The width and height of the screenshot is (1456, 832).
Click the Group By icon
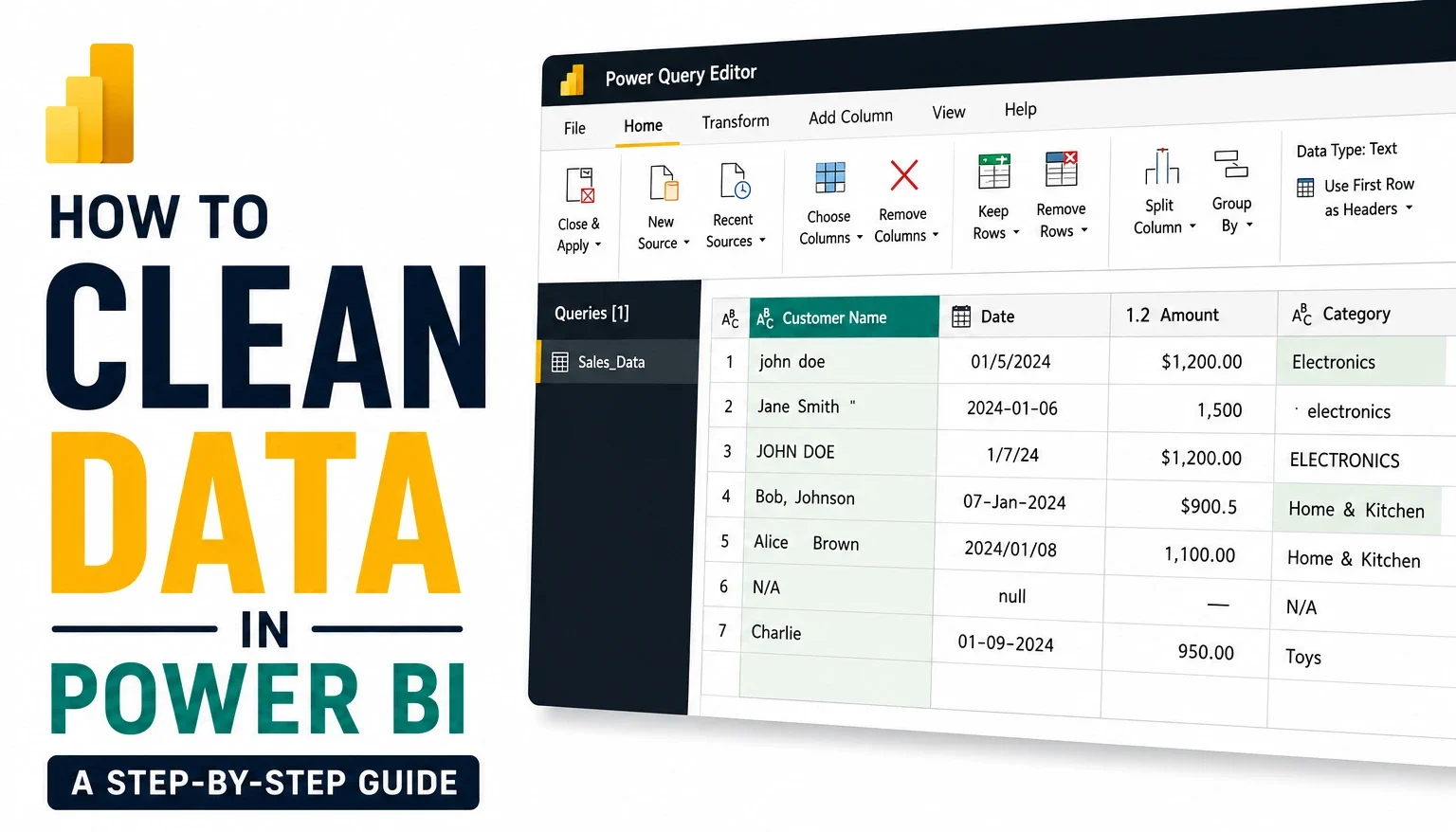pyautogui.click(x=1231, y=164)
